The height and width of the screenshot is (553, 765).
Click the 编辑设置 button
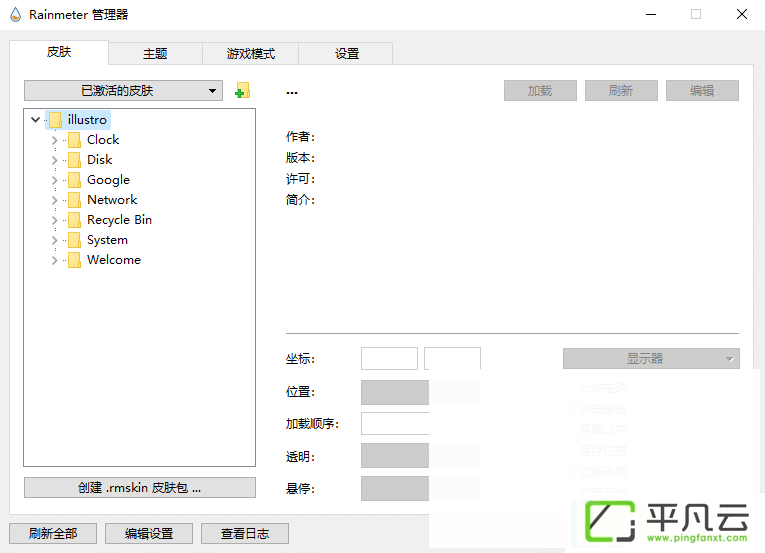point(149,533)
